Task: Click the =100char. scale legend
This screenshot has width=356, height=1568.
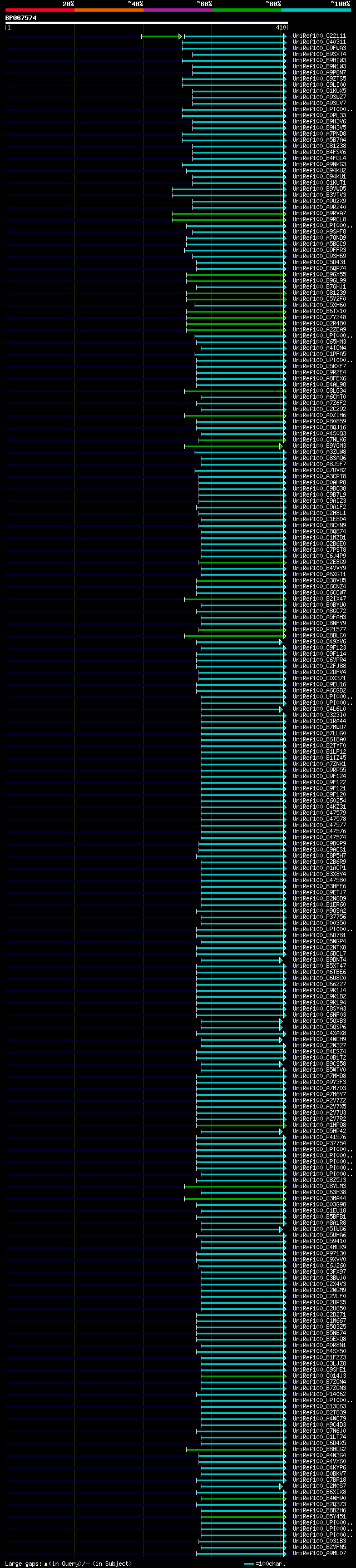Action: pos(265,1563)
